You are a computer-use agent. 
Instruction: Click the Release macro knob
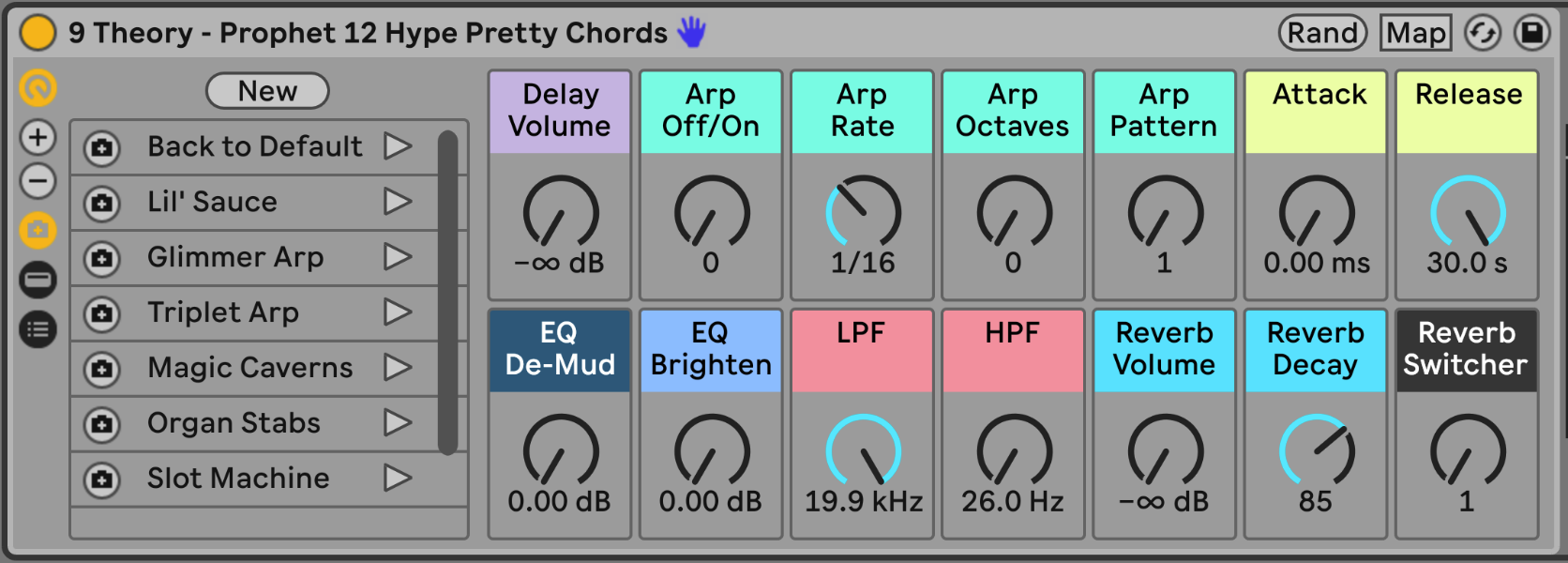(1468, 212)
